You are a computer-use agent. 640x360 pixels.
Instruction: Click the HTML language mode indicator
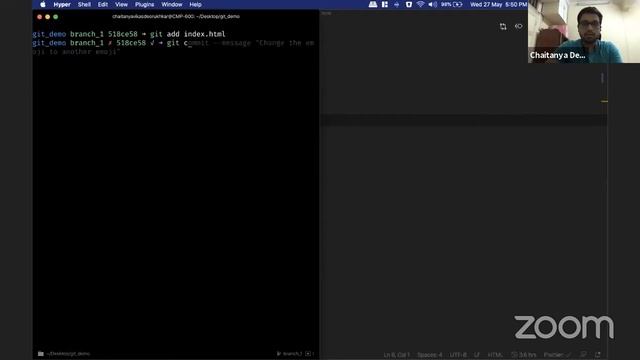click(x=495, y=355)
